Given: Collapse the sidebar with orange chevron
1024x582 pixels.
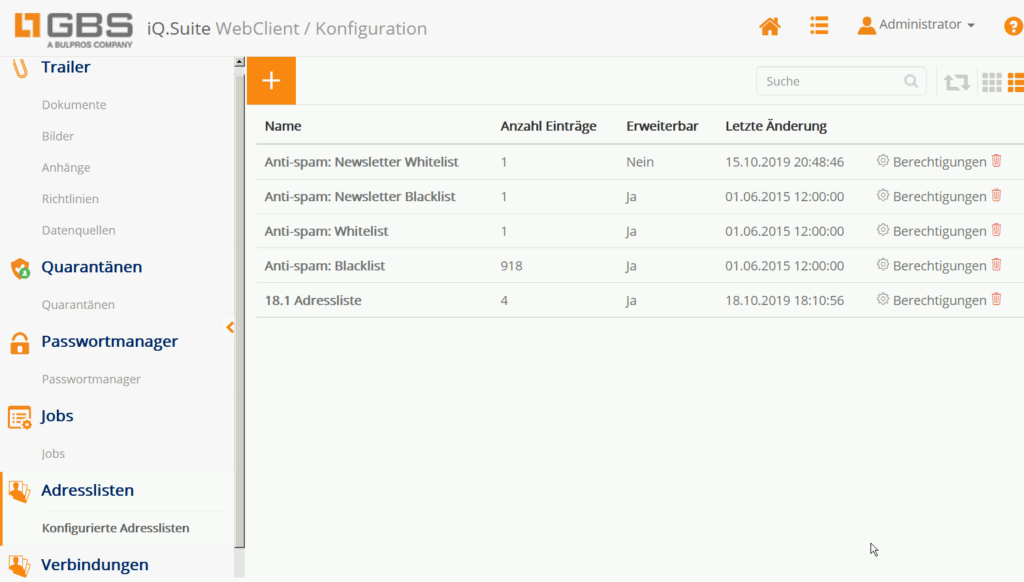Looking at the screenshot, I should pyautogui.click(x=230, y=327).
